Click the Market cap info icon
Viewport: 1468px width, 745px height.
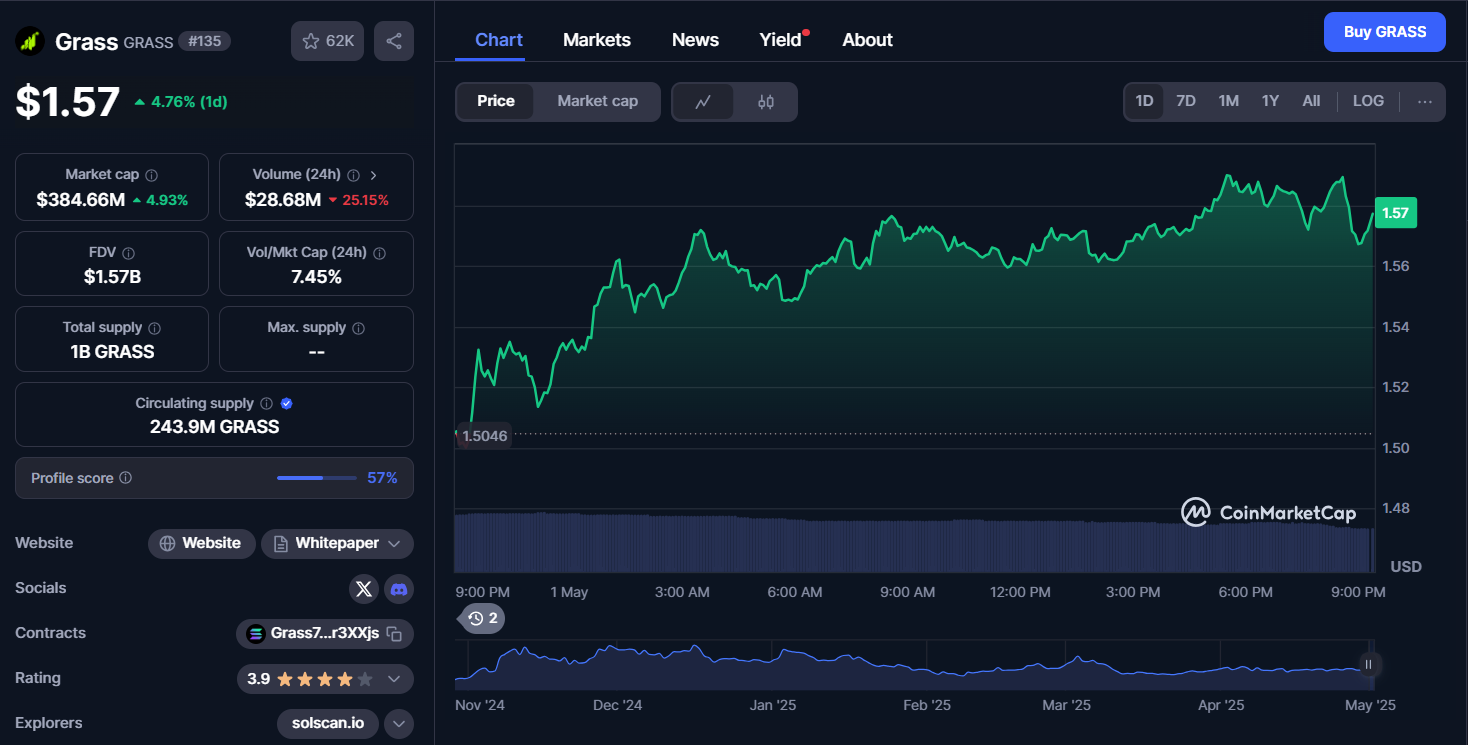click(151, 175)
